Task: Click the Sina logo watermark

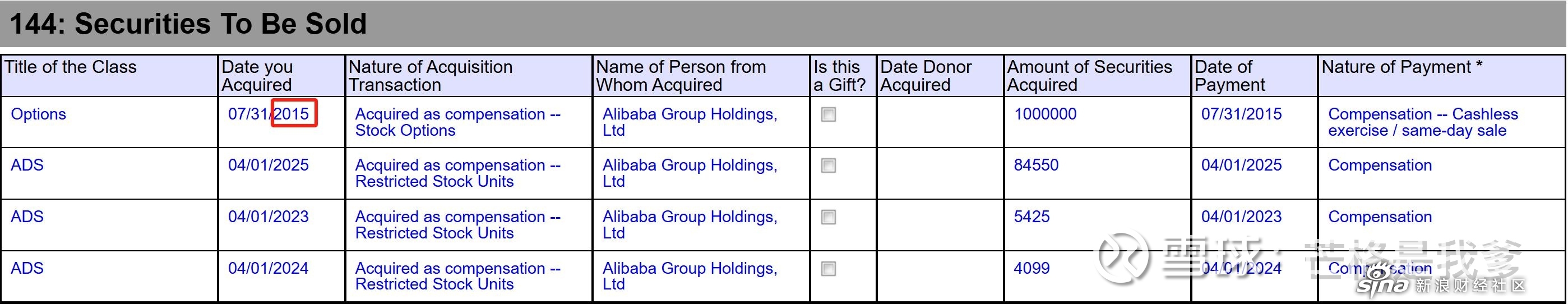Action: click(x=1382, y=284)
